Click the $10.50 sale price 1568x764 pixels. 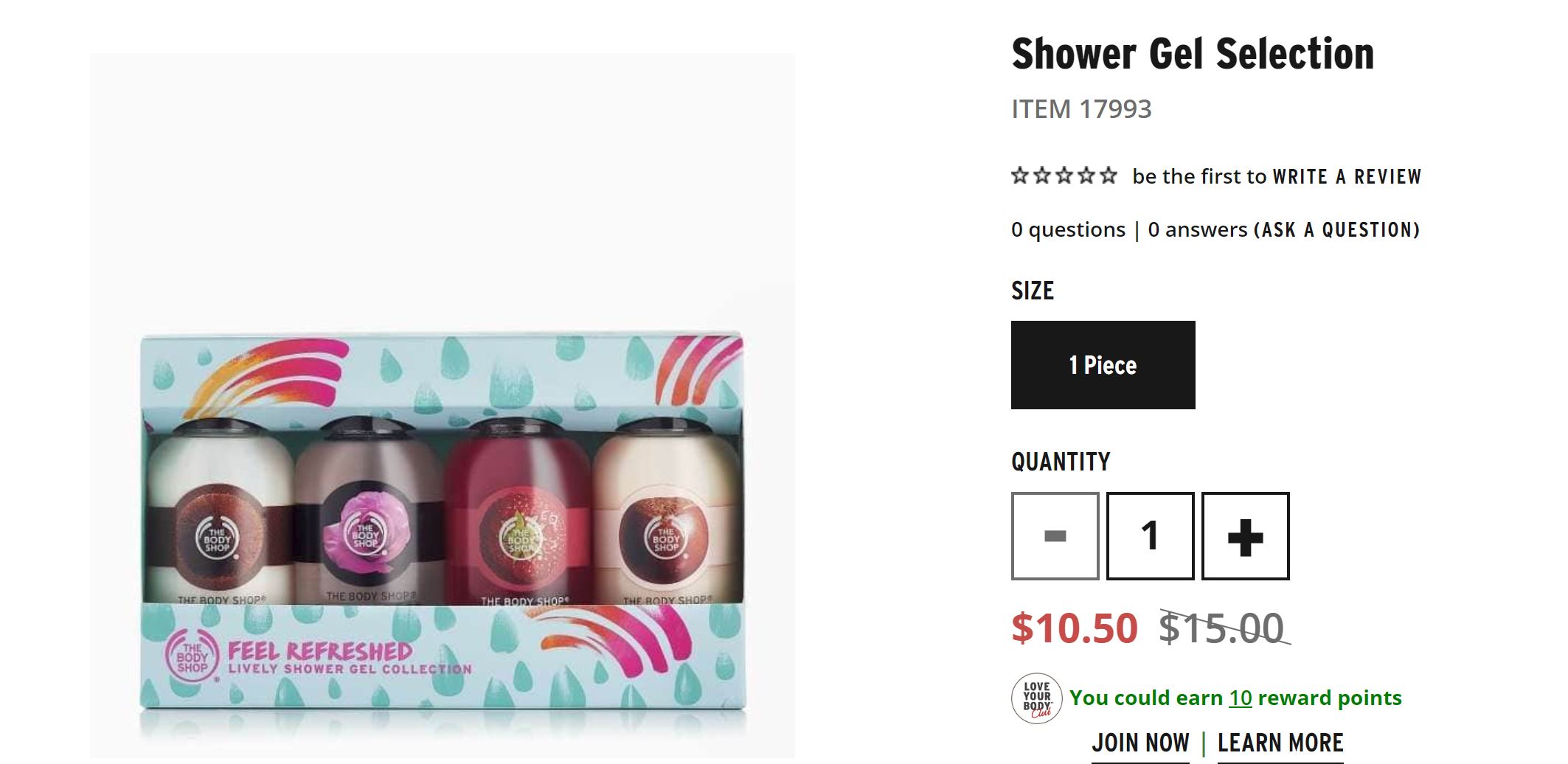(1075, 628)
